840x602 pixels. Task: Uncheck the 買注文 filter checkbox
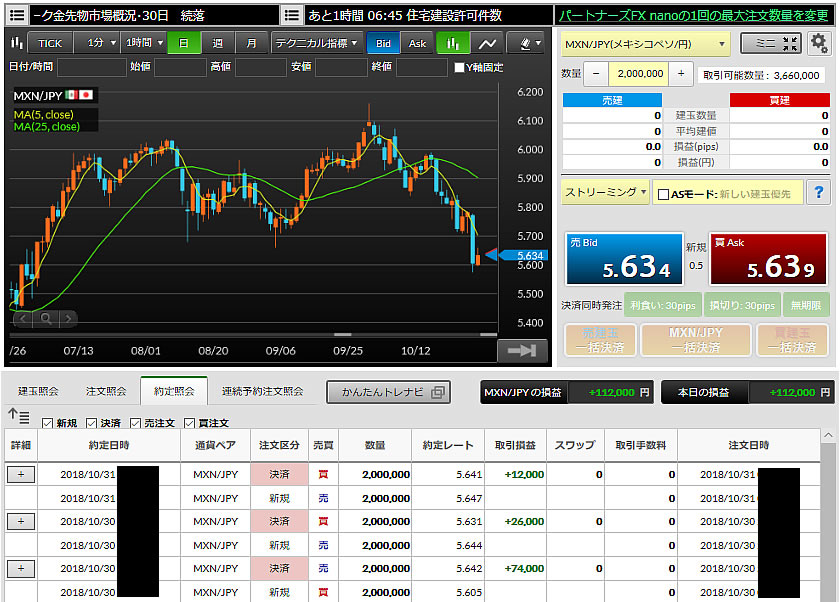(x=189, y=423)
